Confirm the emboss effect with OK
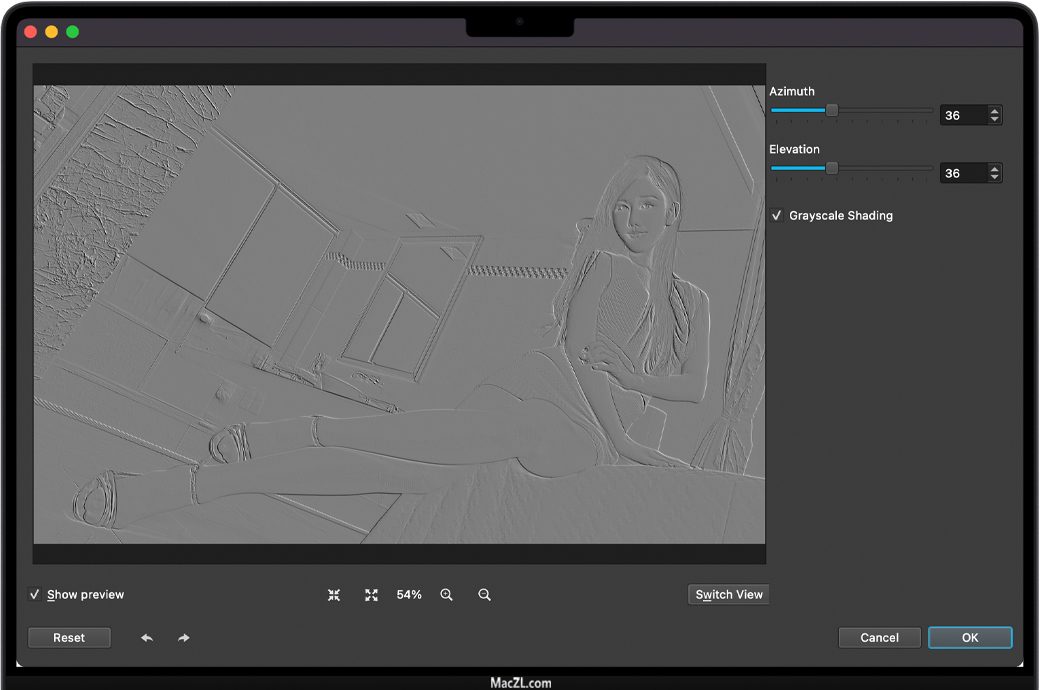This screenshot has height=690, width=1040. coord(970,638)
